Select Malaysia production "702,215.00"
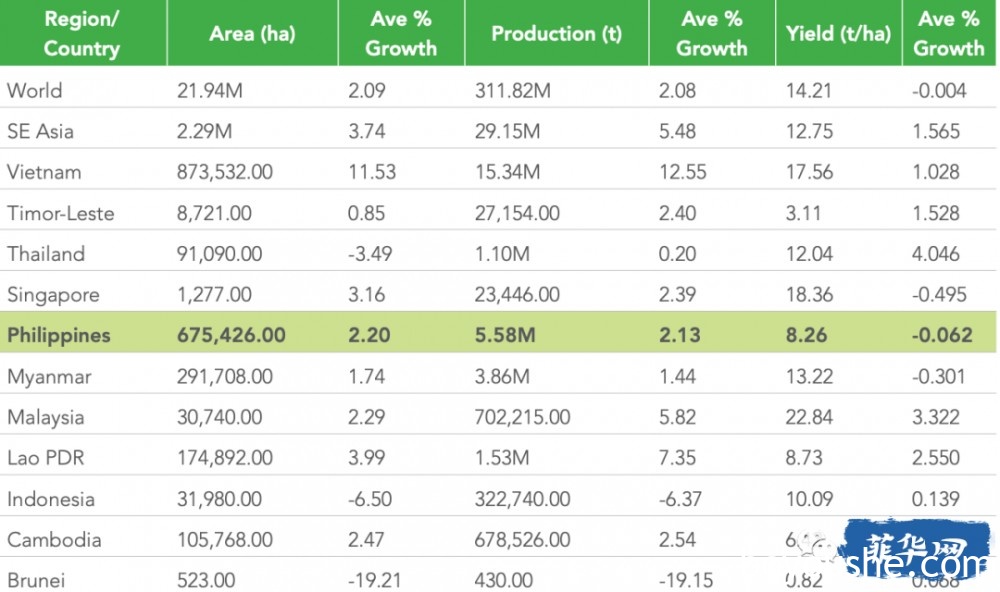The height and width of the screenshot is (592, 1000). pyautogui.click(x=522, y=417)
